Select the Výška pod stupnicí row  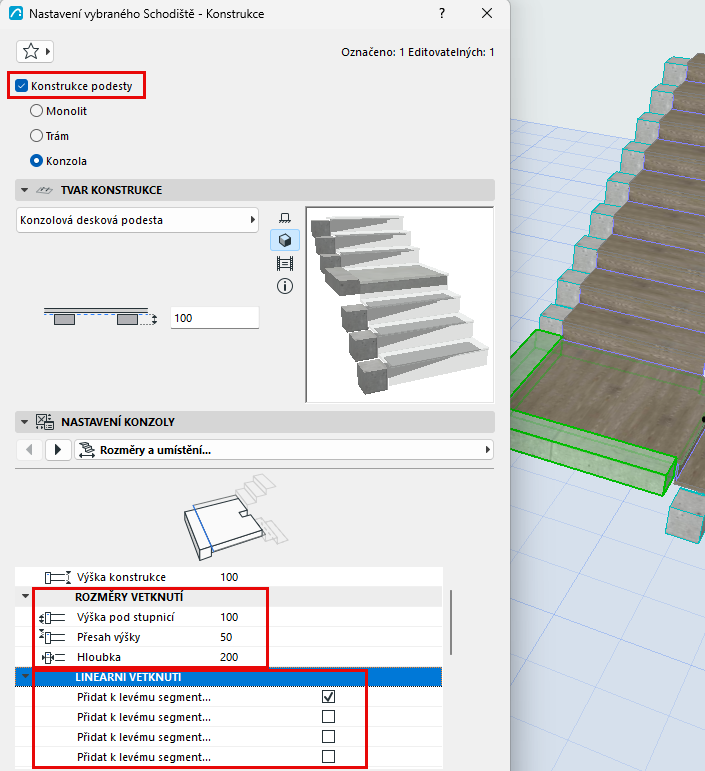pyautogui.click(x=229, y=617)
